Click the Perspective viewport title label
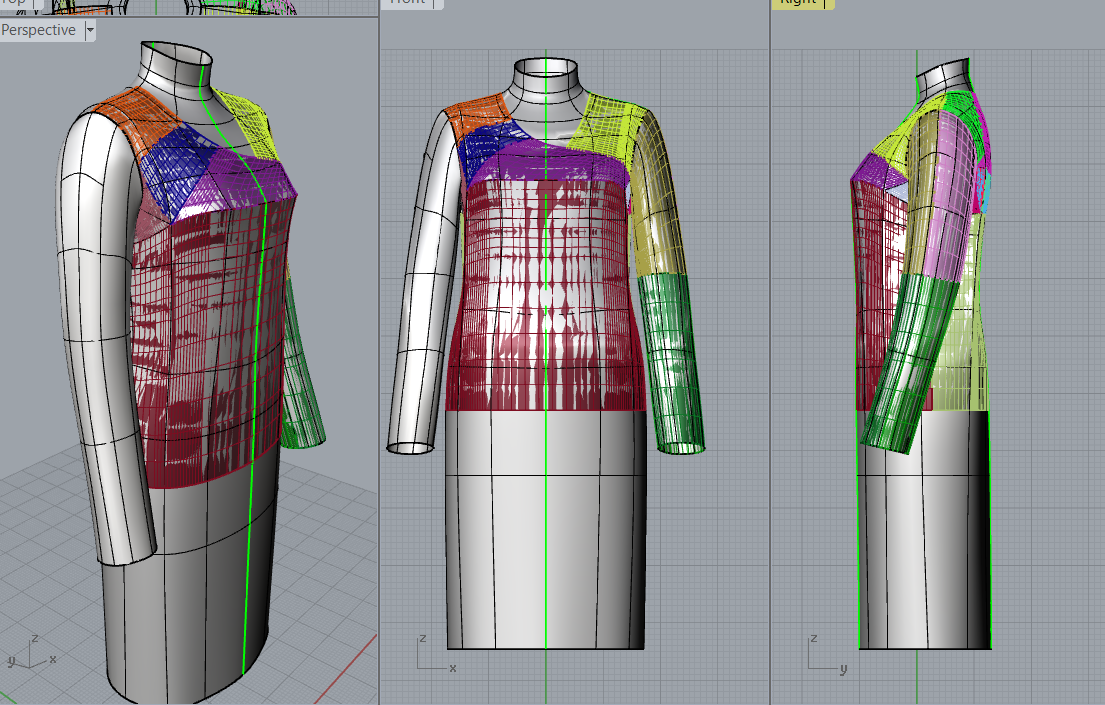 point(39,30)
